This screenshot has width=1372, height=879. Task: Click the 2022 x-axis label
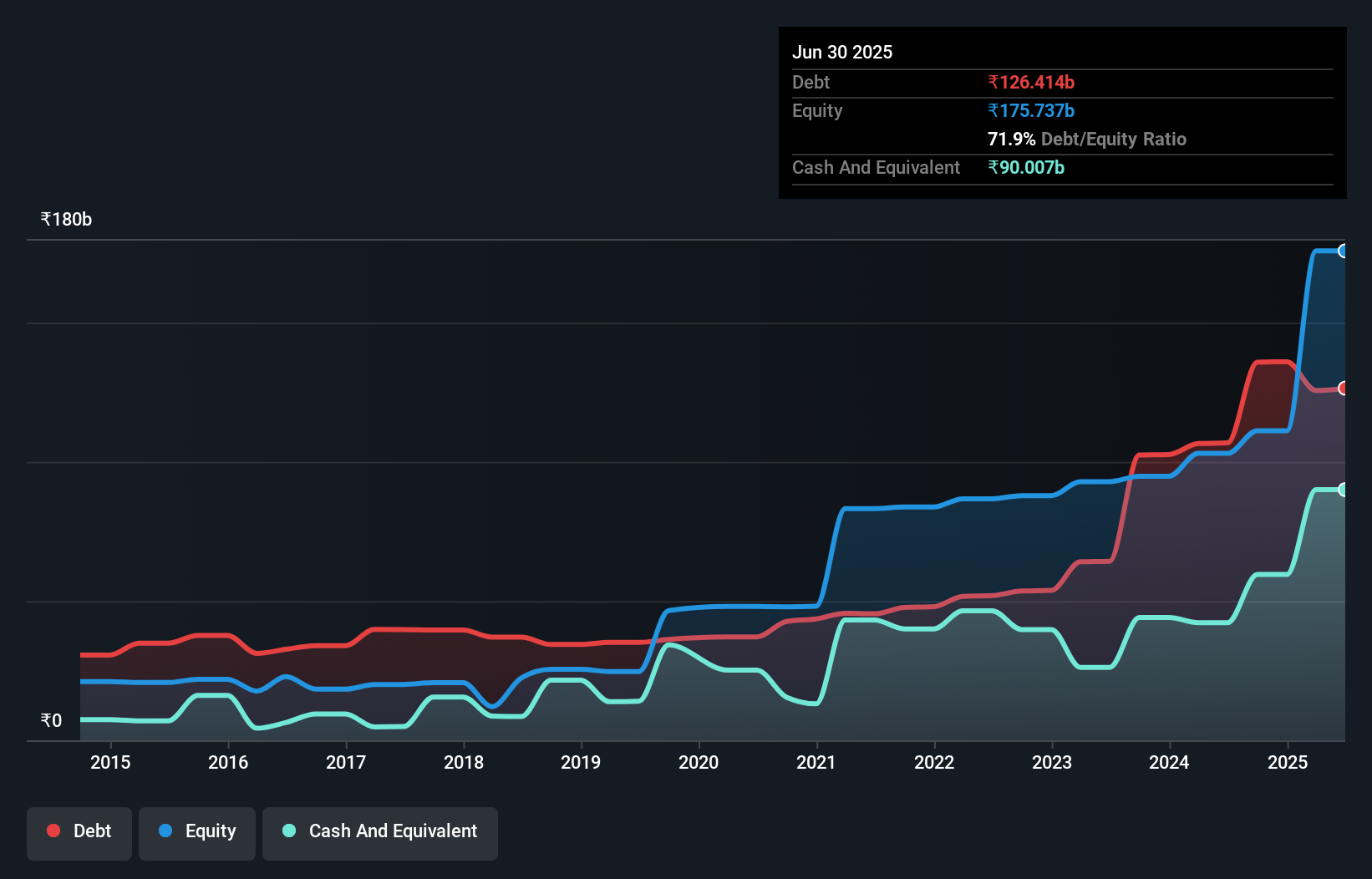tap(934, 762)
